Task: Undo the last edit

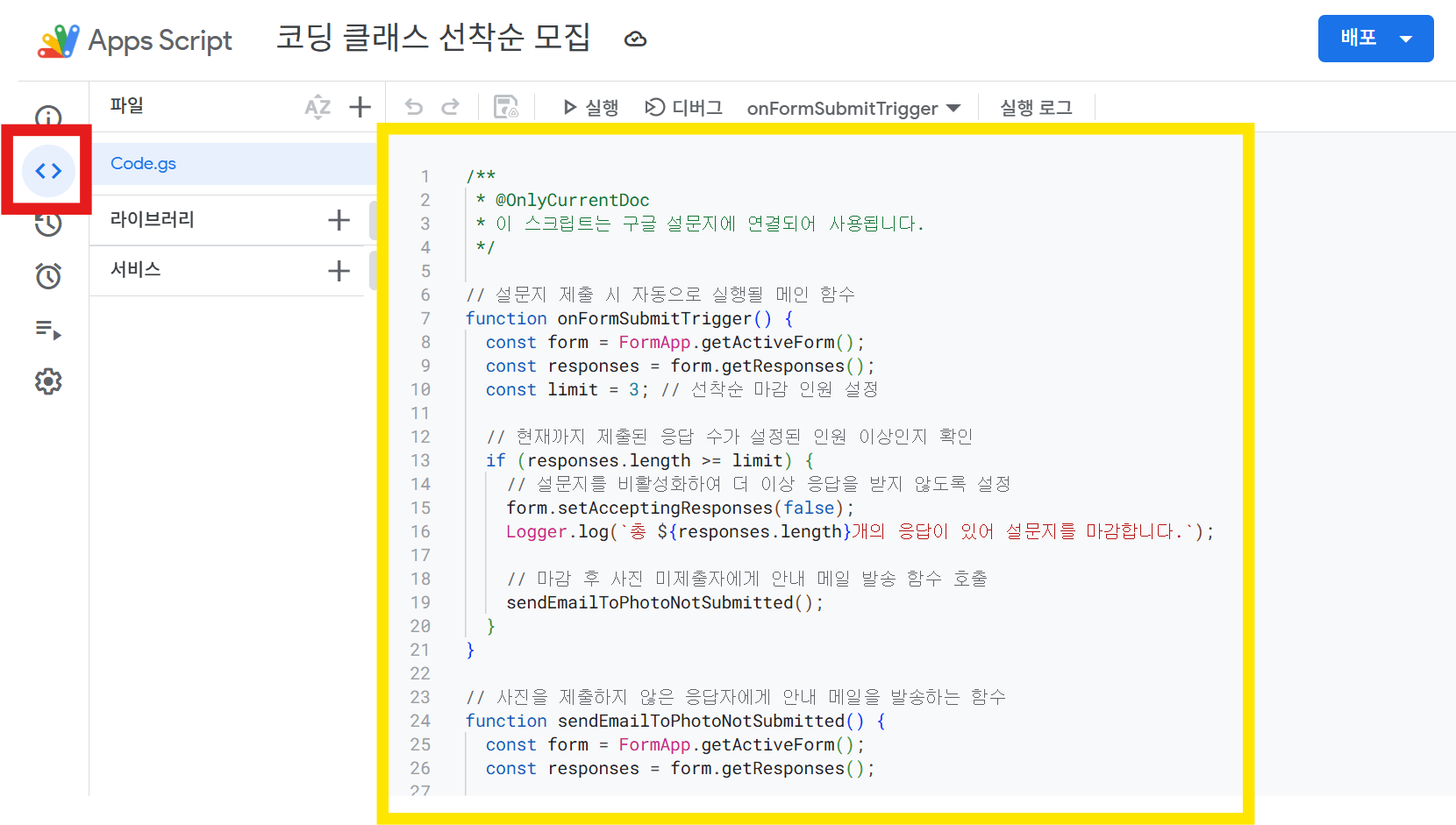Action: pyautogui.click(x=413, y=107)
